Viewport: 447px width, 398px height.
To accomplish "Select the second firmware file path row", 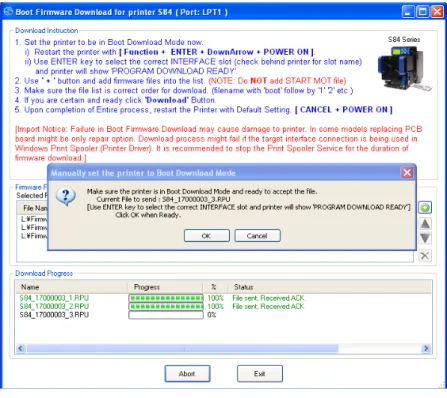I will click(x=34, y=227).
